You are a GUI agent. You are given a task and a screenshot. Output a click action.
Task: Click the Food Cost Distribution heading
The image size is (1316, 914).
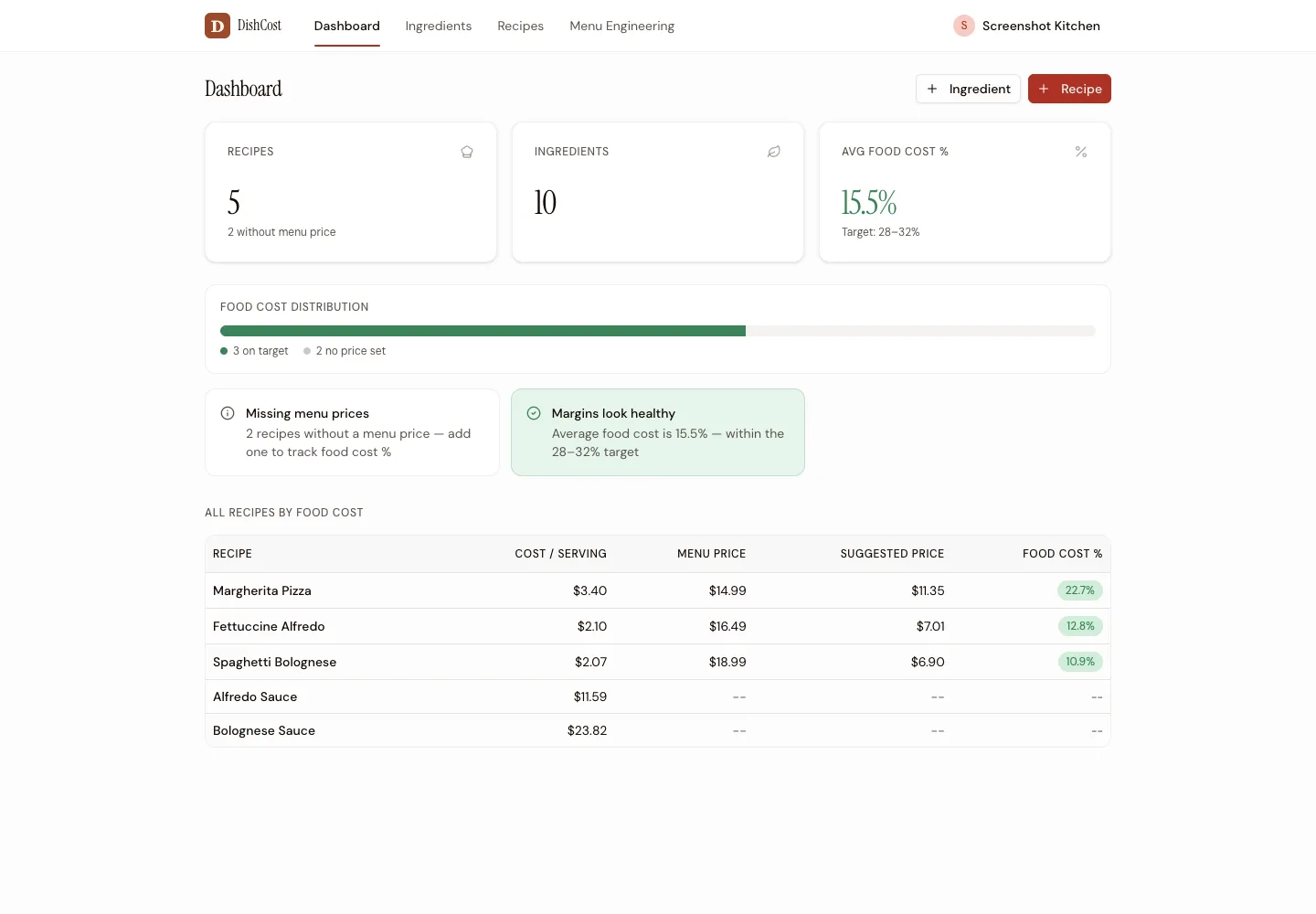294,307
